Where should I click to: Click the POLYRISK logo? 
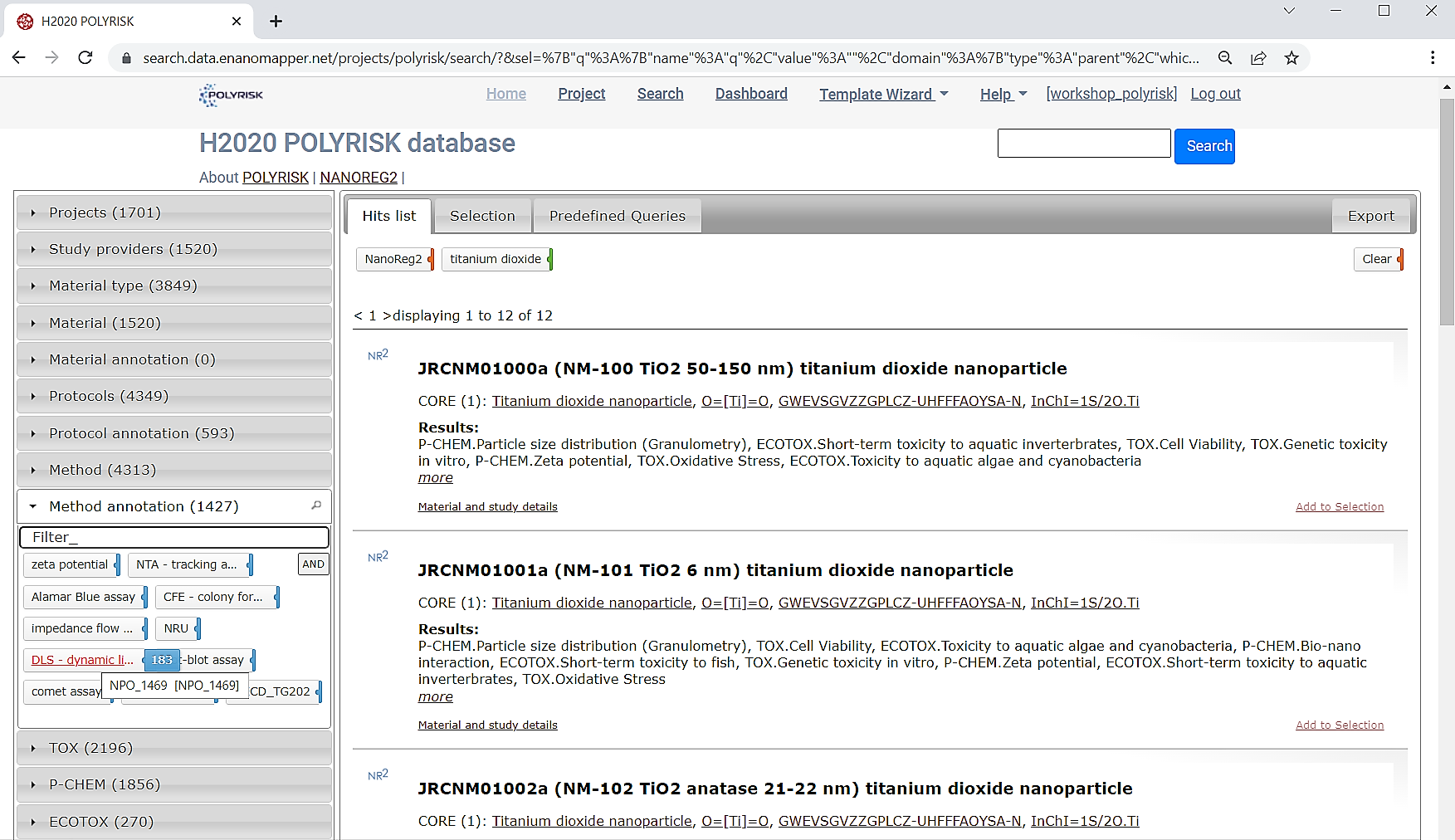231,95
